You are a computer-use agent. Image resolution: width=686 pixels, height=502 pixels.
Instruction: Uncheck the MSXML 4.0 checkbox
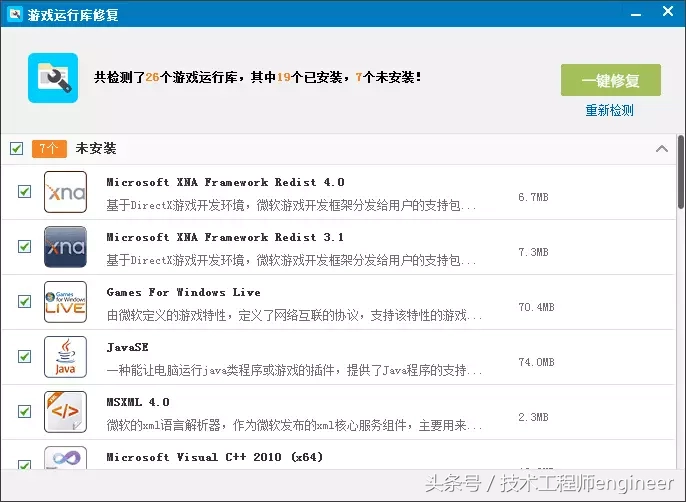[x=24, y=411]
